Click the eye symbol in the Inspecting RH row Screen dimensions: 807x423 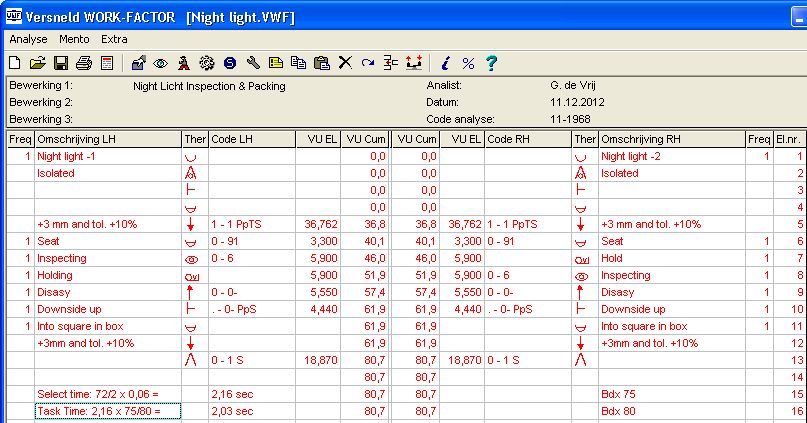(x=582, y=276)
